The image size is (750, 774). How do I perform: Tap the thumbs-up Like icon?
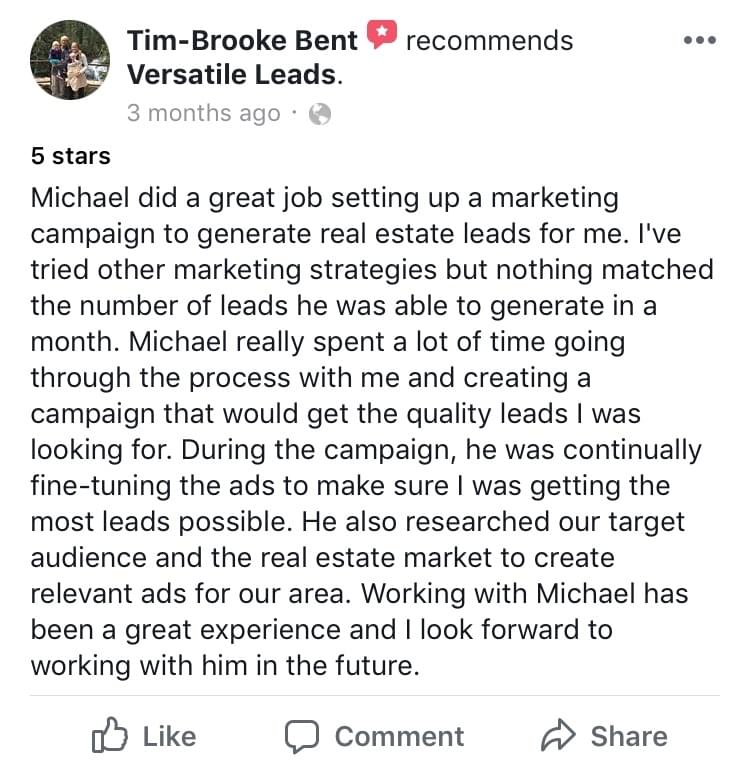coord(109,735)
